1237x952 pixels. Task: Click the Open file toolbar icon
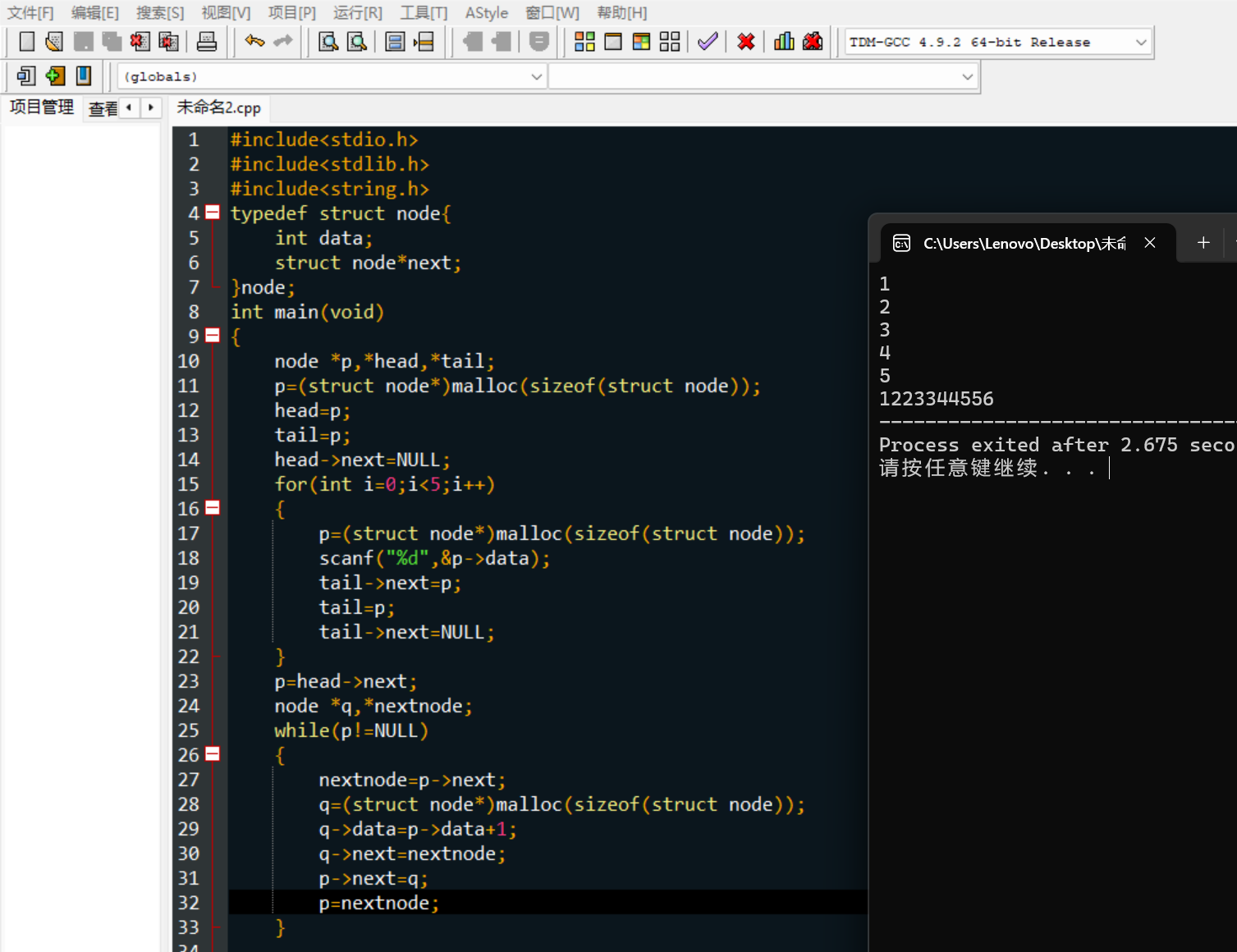54,42
